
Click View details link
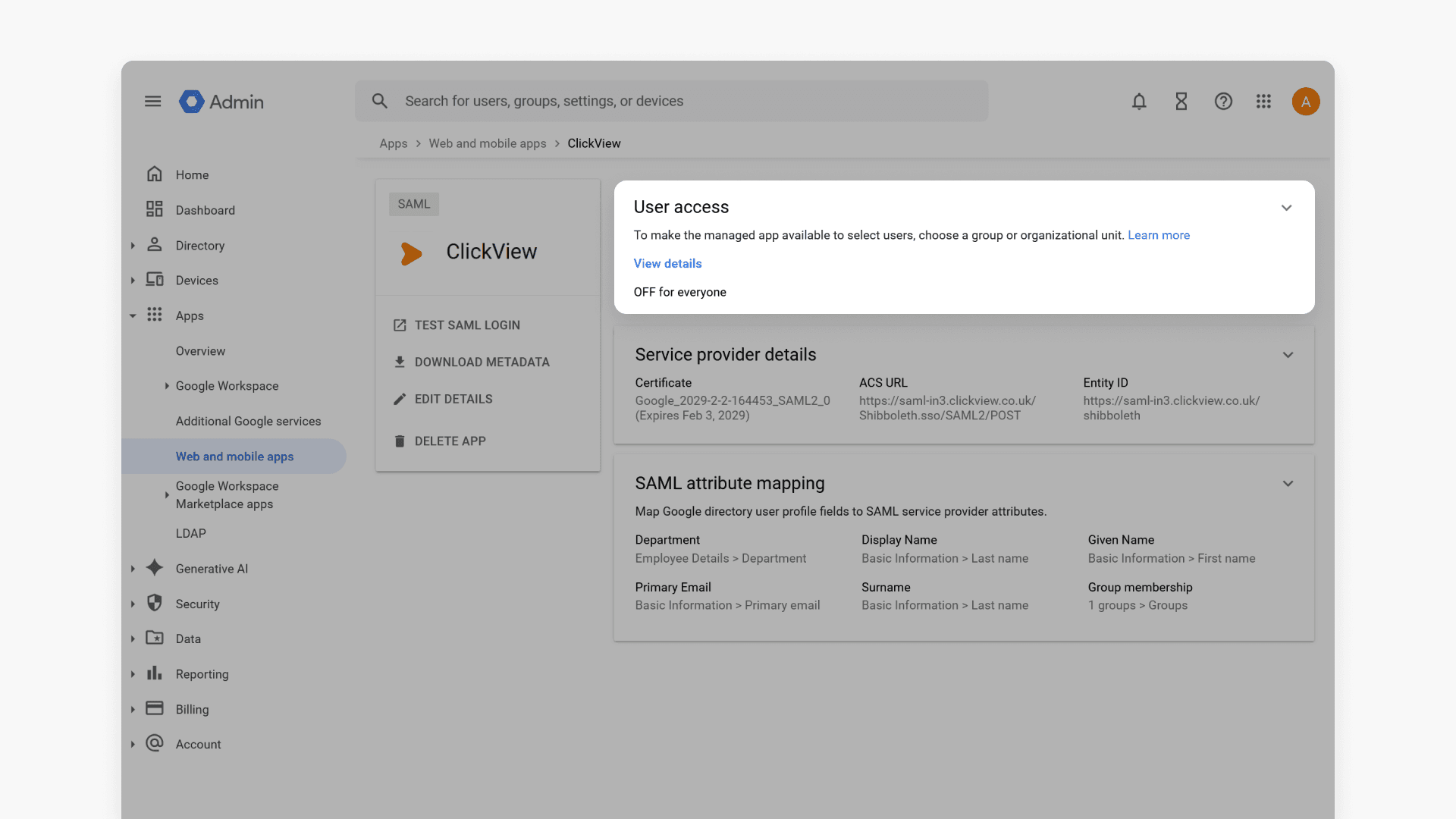[x=667, y=264]
